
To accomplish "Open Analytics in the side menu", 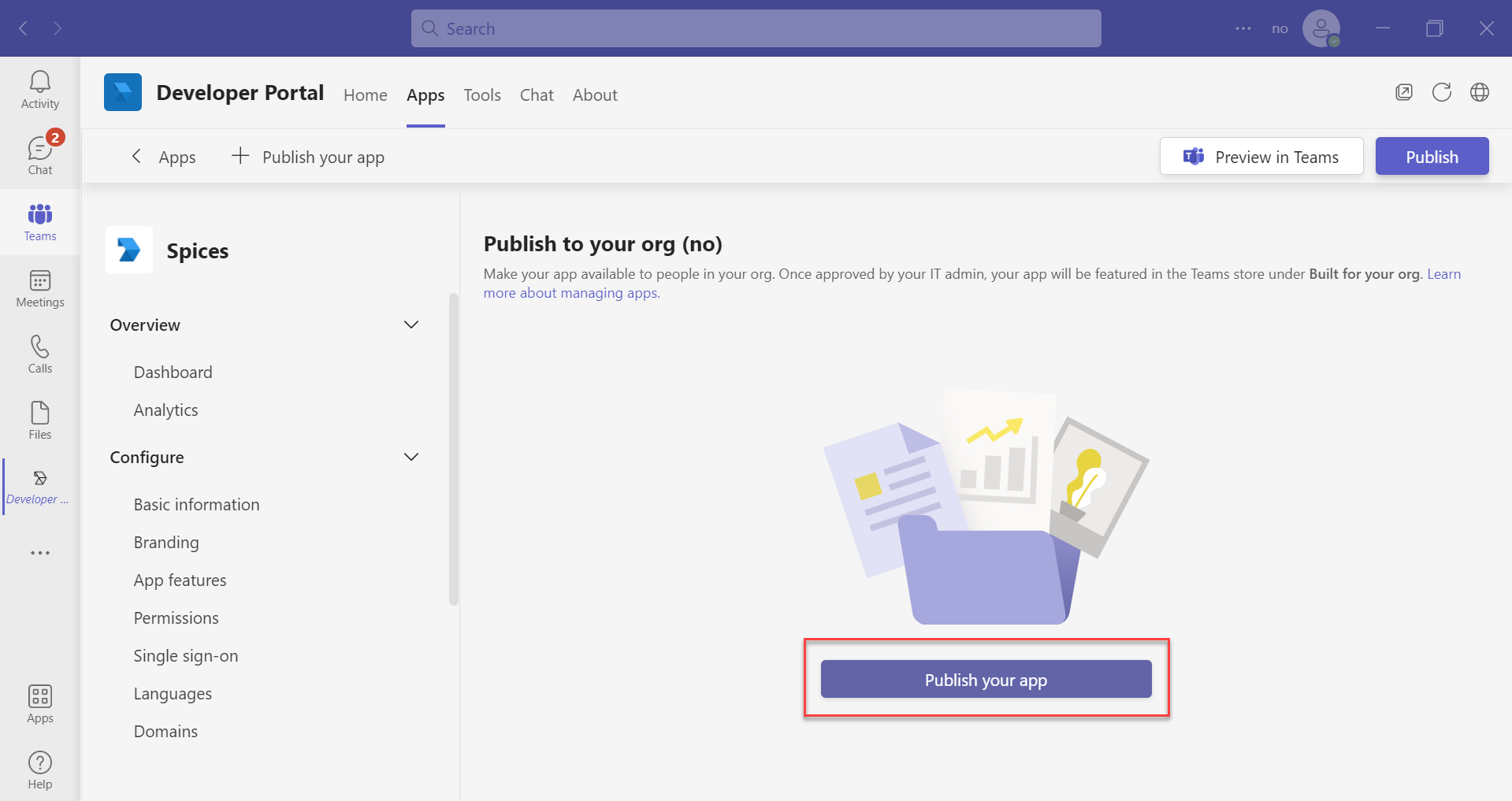I will [x=166, y=410].
